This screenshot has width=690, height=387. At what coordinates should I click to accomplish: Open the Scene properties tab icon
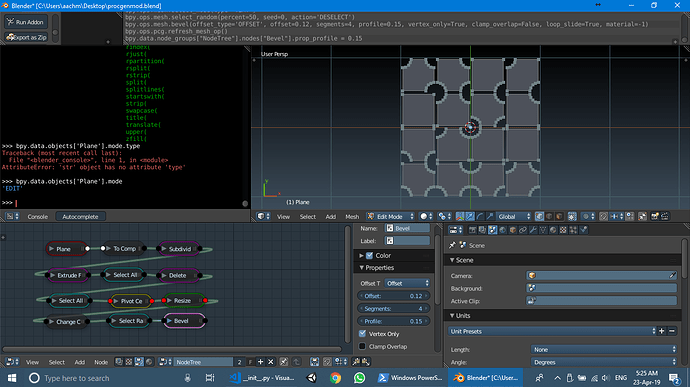pos(492,230)
